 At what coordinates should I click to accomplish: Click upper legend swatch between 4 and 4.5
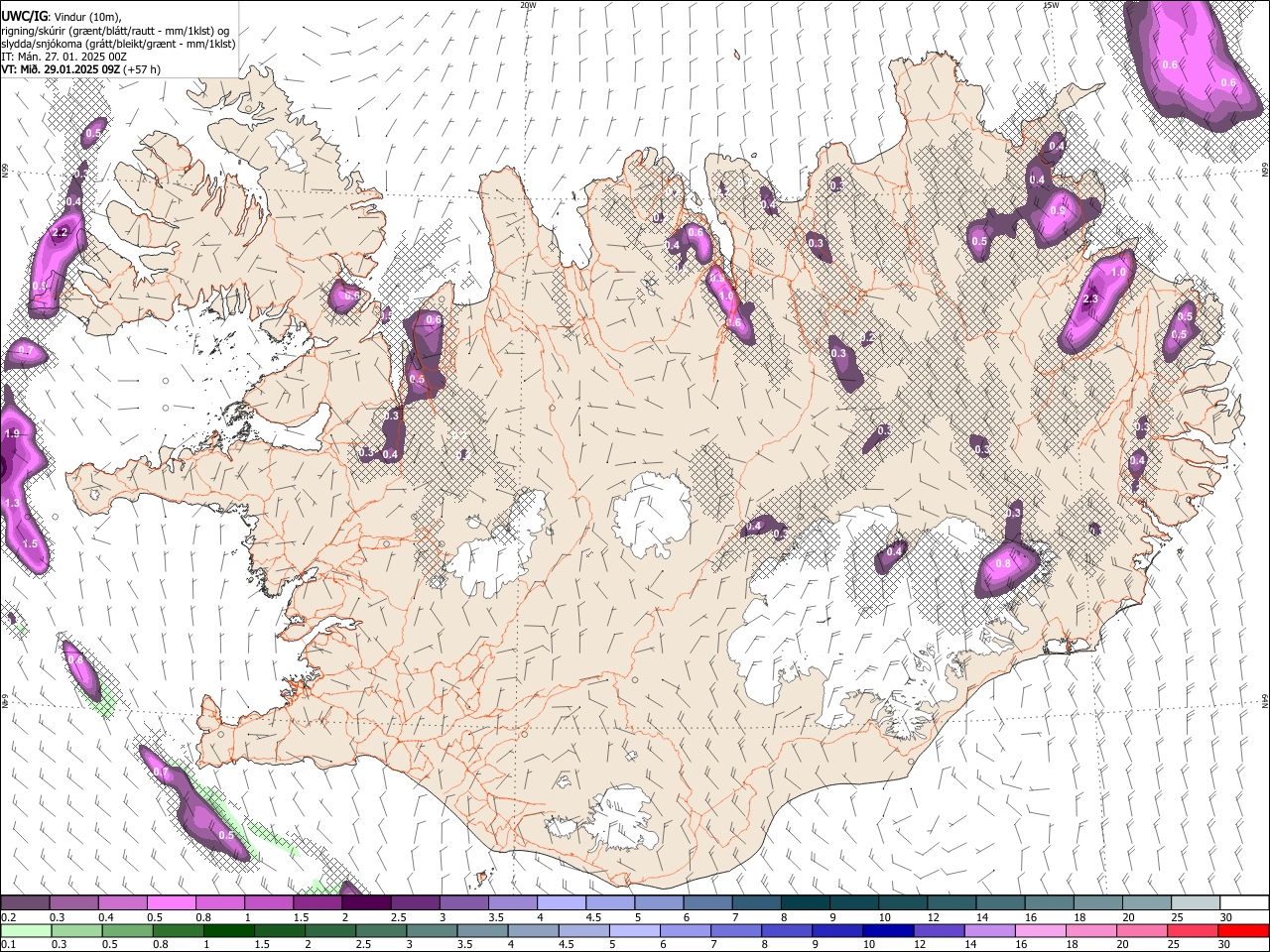click(562, 903)
